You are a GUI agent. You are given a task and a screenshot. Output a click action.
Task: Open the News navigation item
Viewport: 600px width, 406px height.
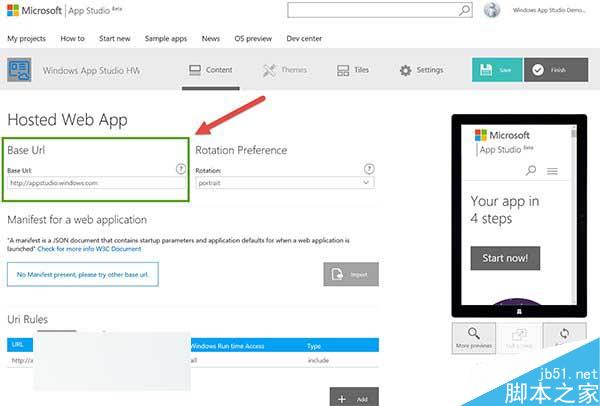click(210, 39)
